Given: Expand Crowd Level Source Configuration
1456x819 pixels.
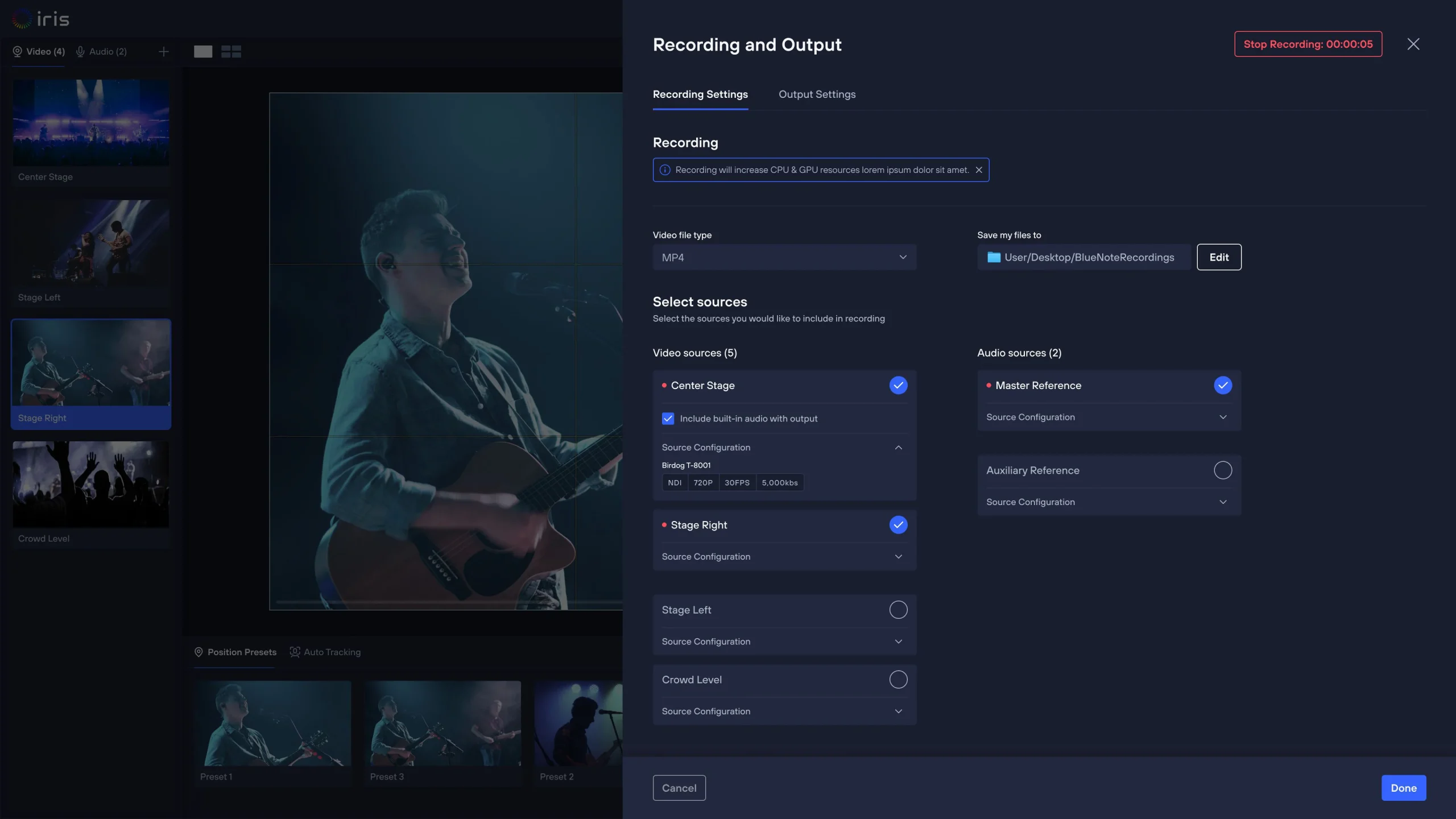Looking at the screenshot, I should pos(898,712).
